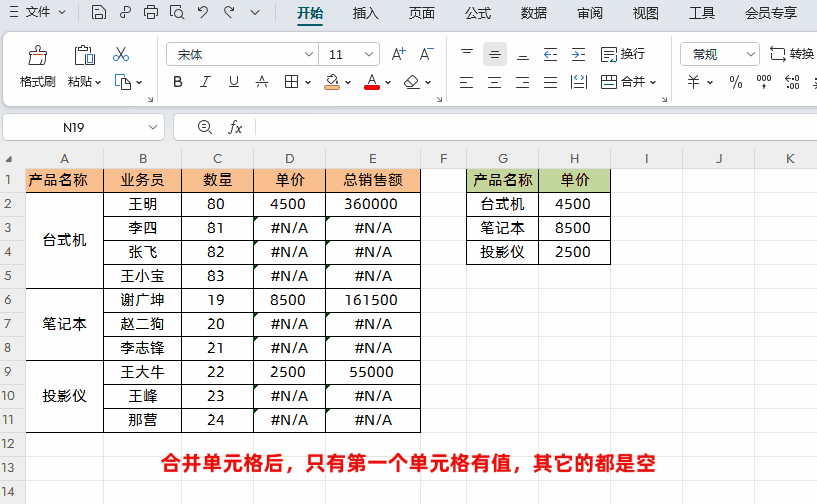Click in the formula bar input
Screen dimensions: 817x504
(x=537, y=127)
